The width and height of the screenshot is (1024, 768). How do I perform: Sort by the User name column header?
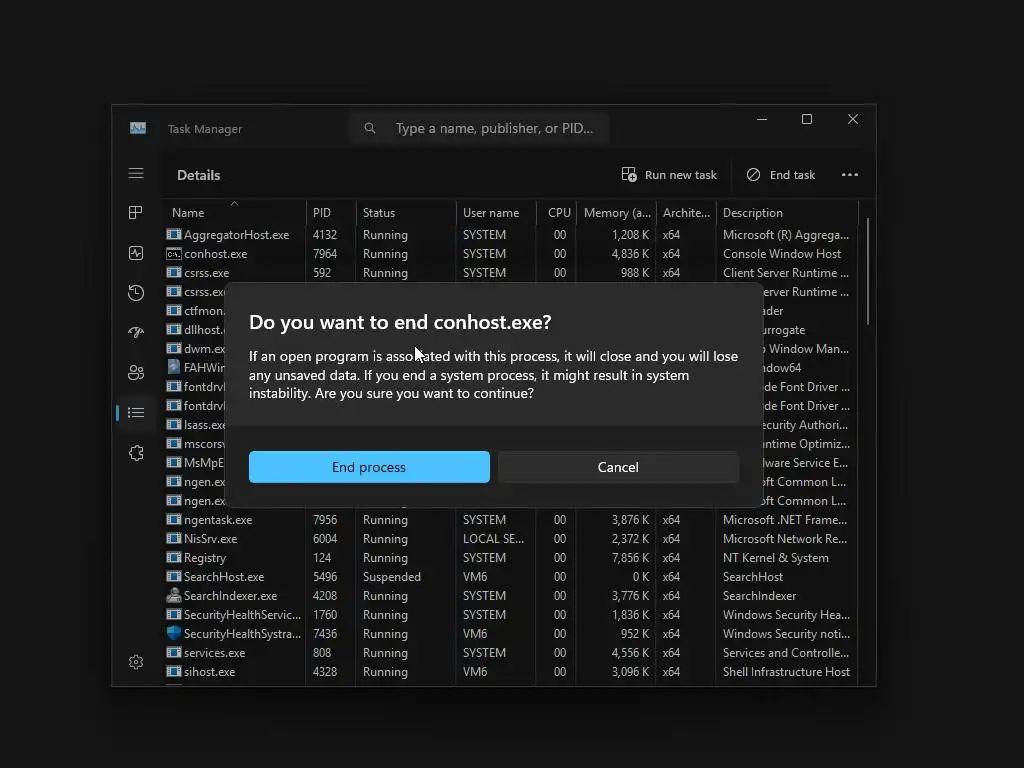point(496,212)
